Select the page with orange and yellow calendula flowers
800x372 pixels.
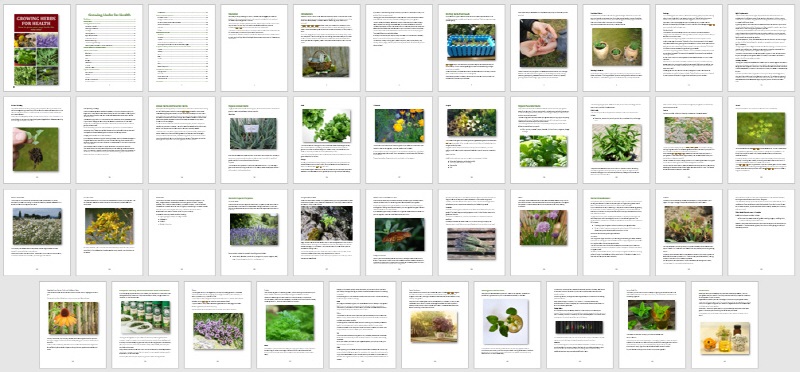click(399, 140)
